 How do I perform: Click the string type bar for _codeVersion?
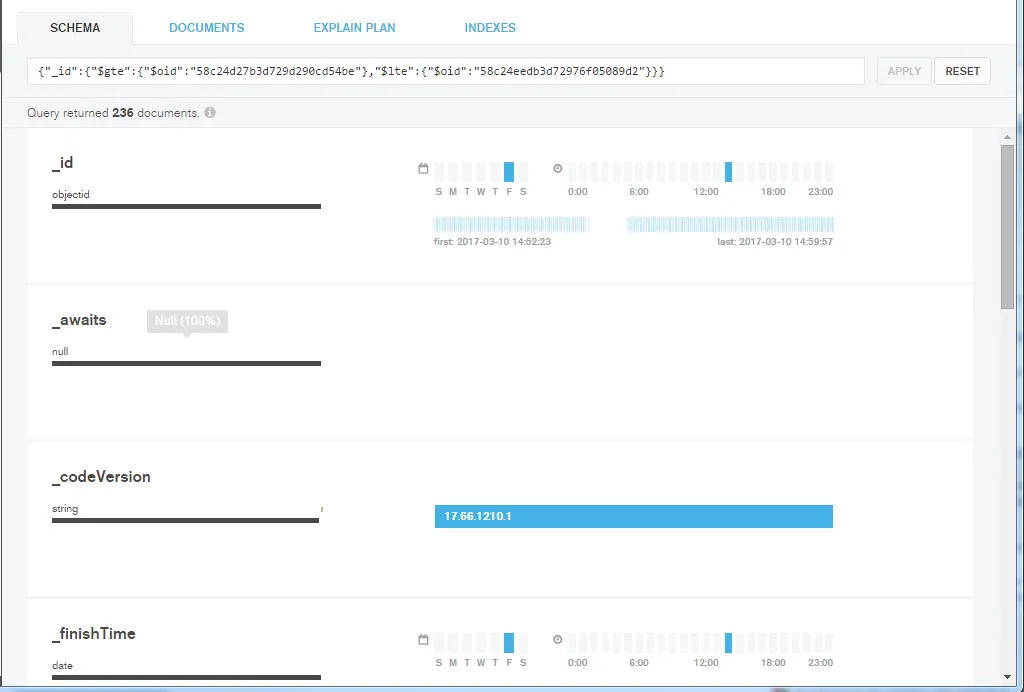[185, 520]
